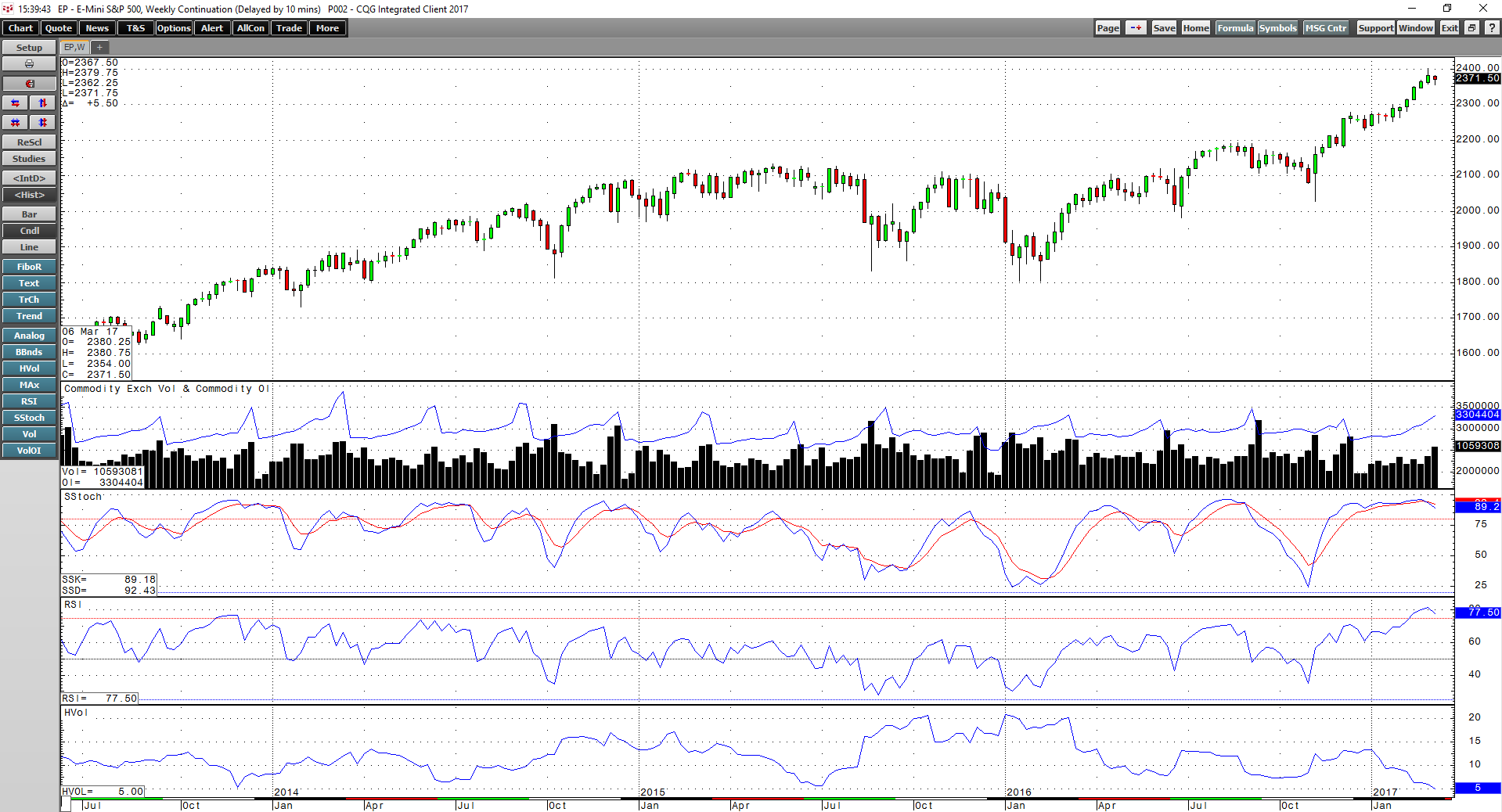Open the Options menu
Viewport: 1502px width, 812px height.
(x=174, y=28)
